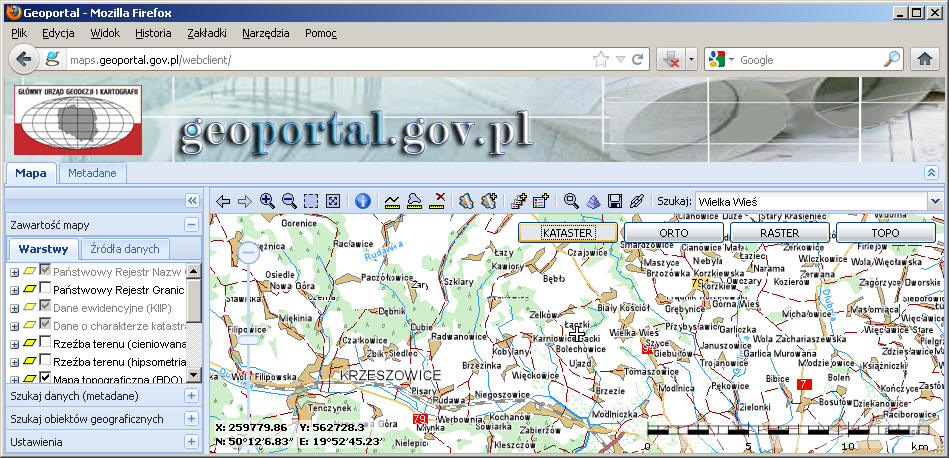
Task: Click the add legend list icon
Action: coord(540,201)
